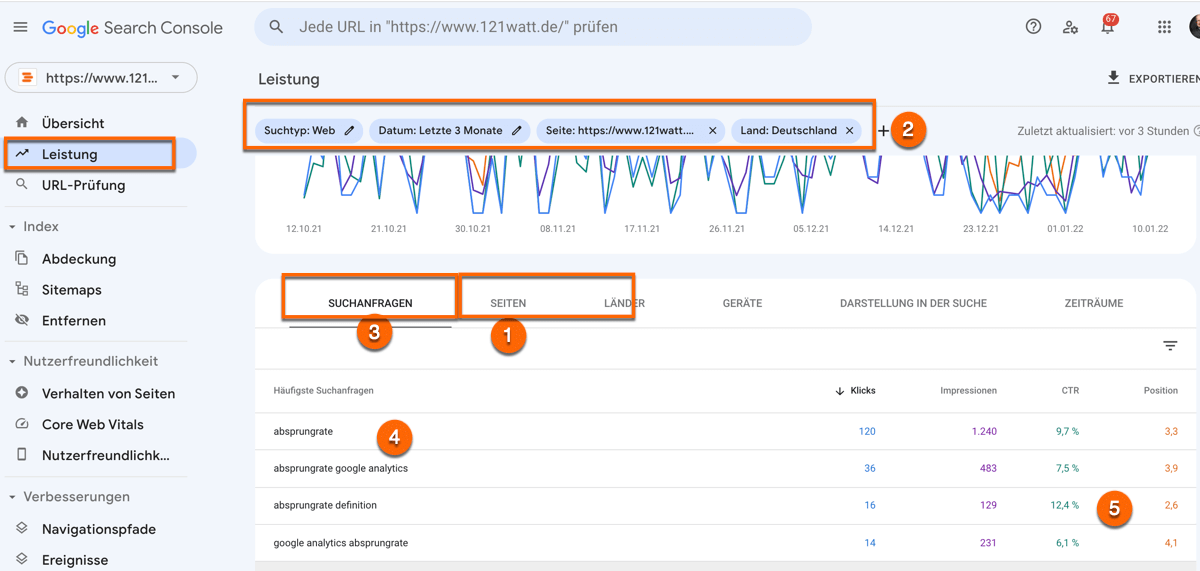Image resolution: width=1200 pixels, height=571 pixels.
Task: Click the table filter rows icon
Action: click(1170, 346)
